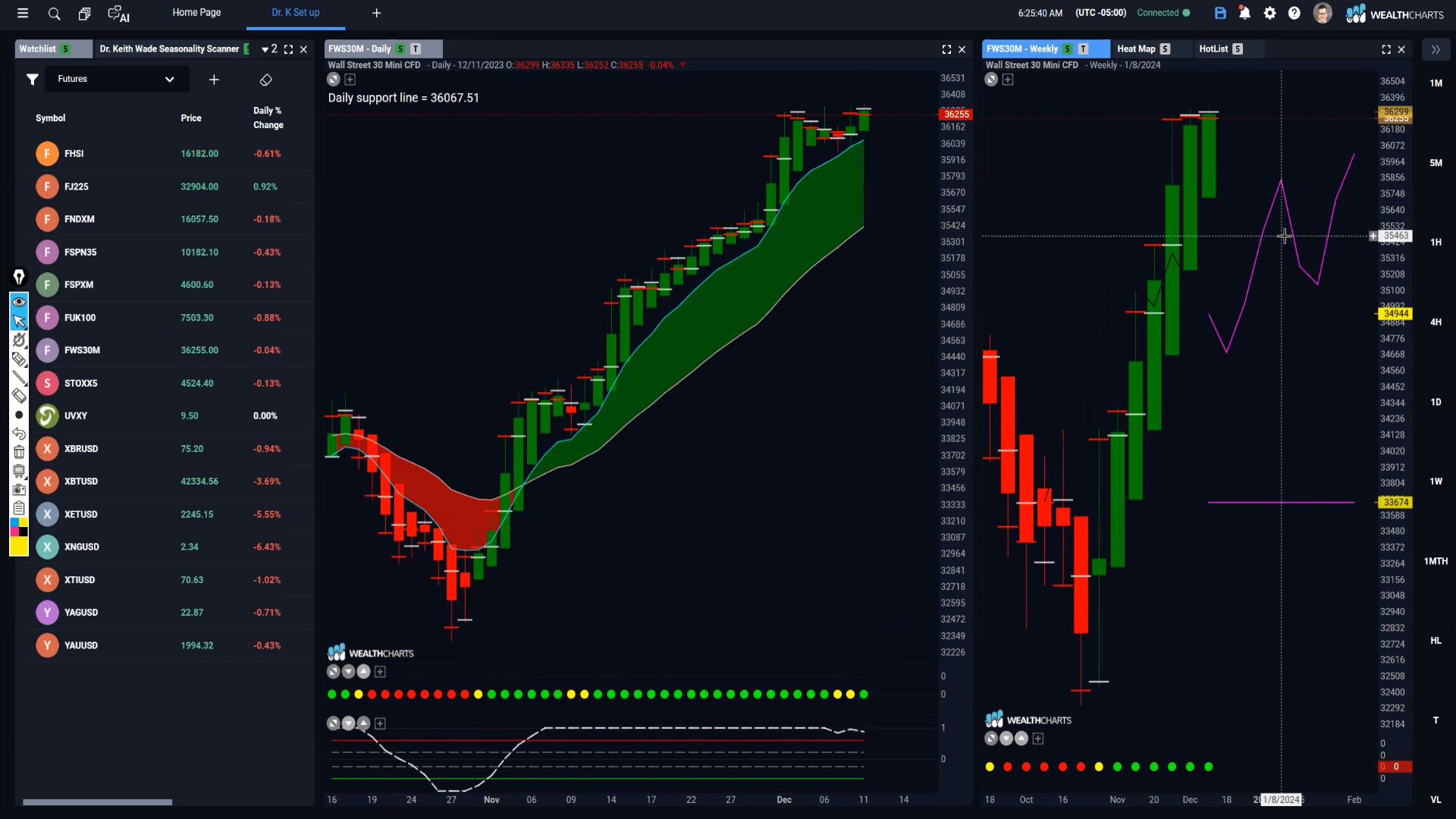Add a symbol with watchlist plus button
This screenshot has height=819, width=1456.
tap(214, 79)
